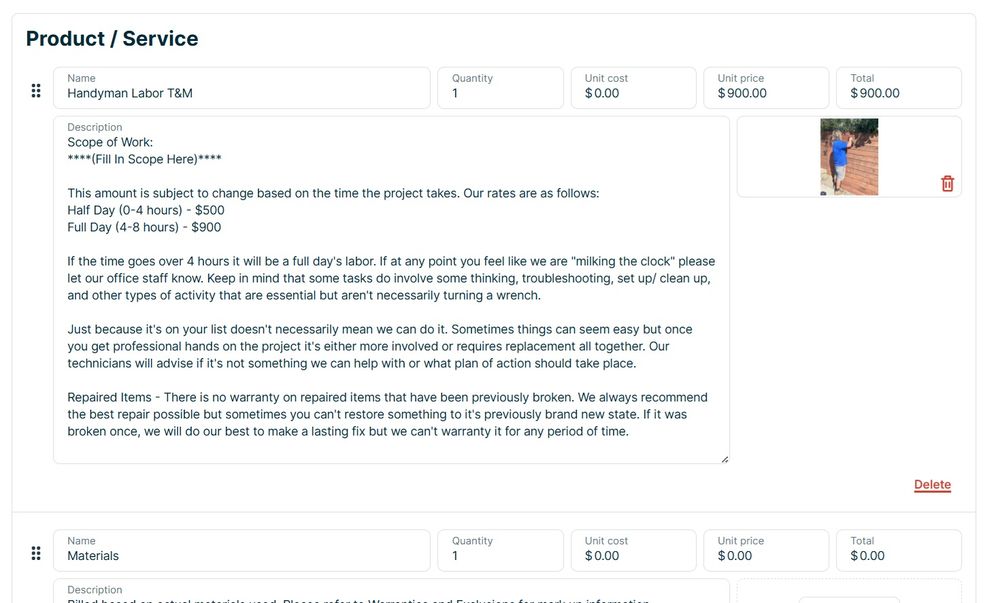Image resolution: width=998 pixels, height=603 pixels.
Task: Edit the $900.00 Unit price field
Action: coord(766,93)
